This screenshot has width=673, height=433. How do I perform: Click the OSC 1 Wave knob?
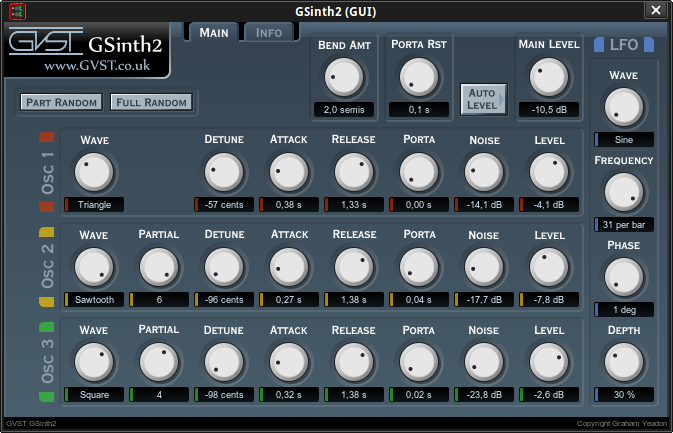point(94,172)
